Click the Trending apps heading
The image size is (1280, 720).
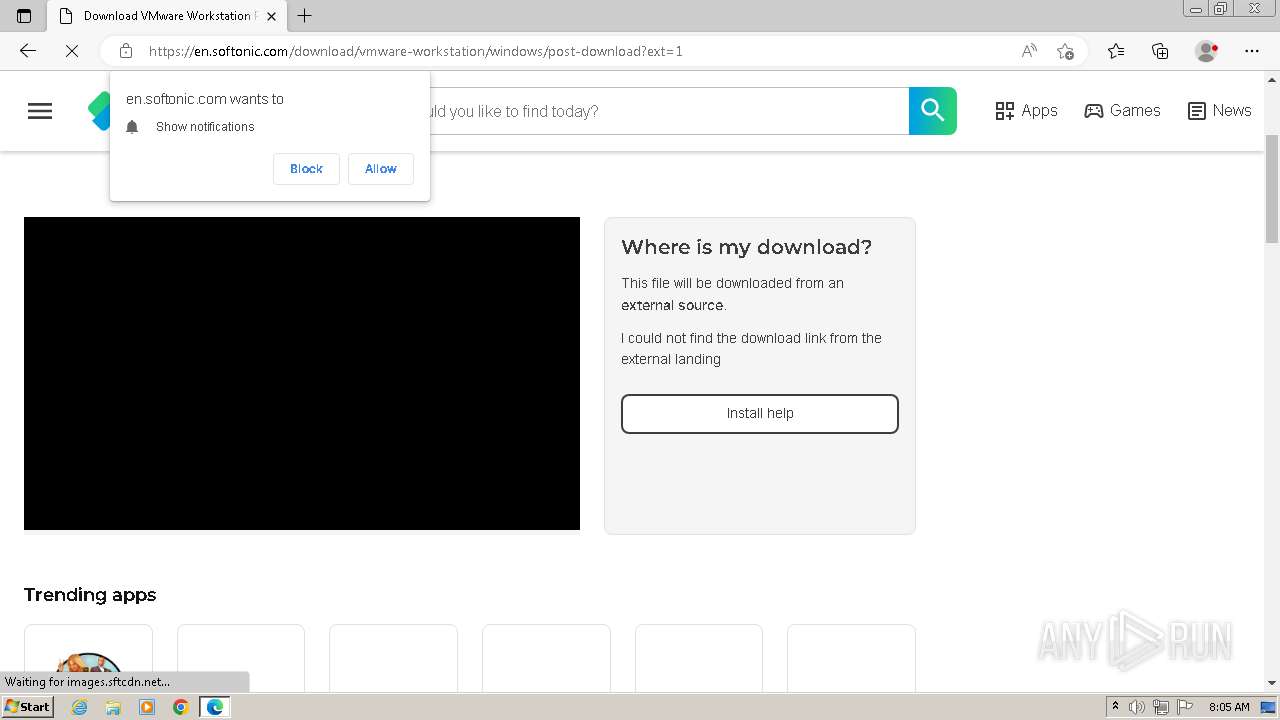click(x=90, y=595)
